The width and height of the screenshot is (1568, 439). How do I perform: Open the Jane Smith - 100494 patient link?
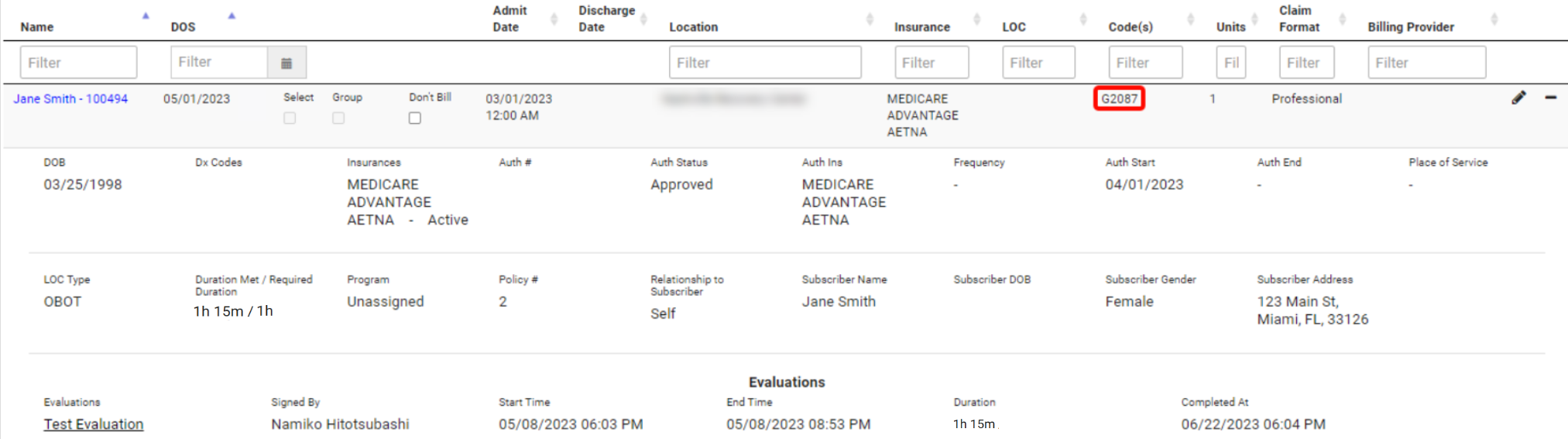pos(70,99)
